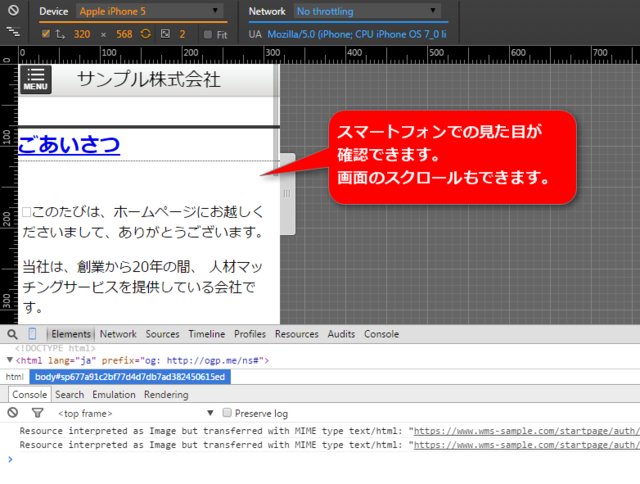Click the console filter funnel icon

pyautogui.click(x=37, y=413)
